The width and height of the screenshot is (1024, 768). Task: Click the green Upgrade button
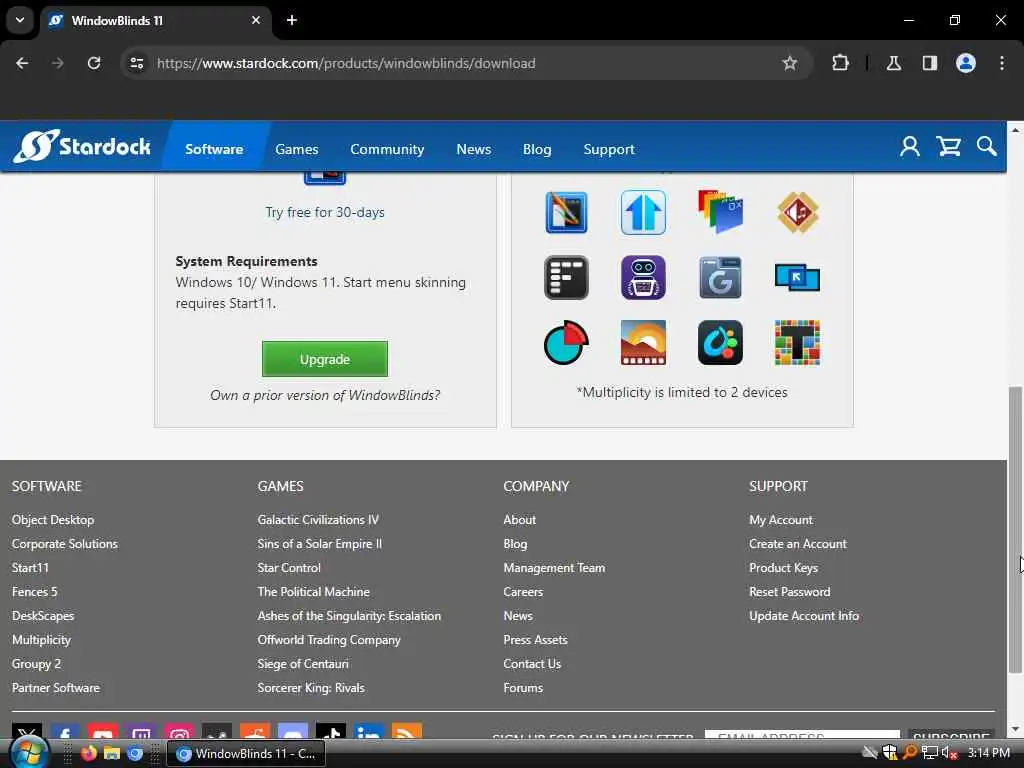pyautogui.click(x=325, y=359)
